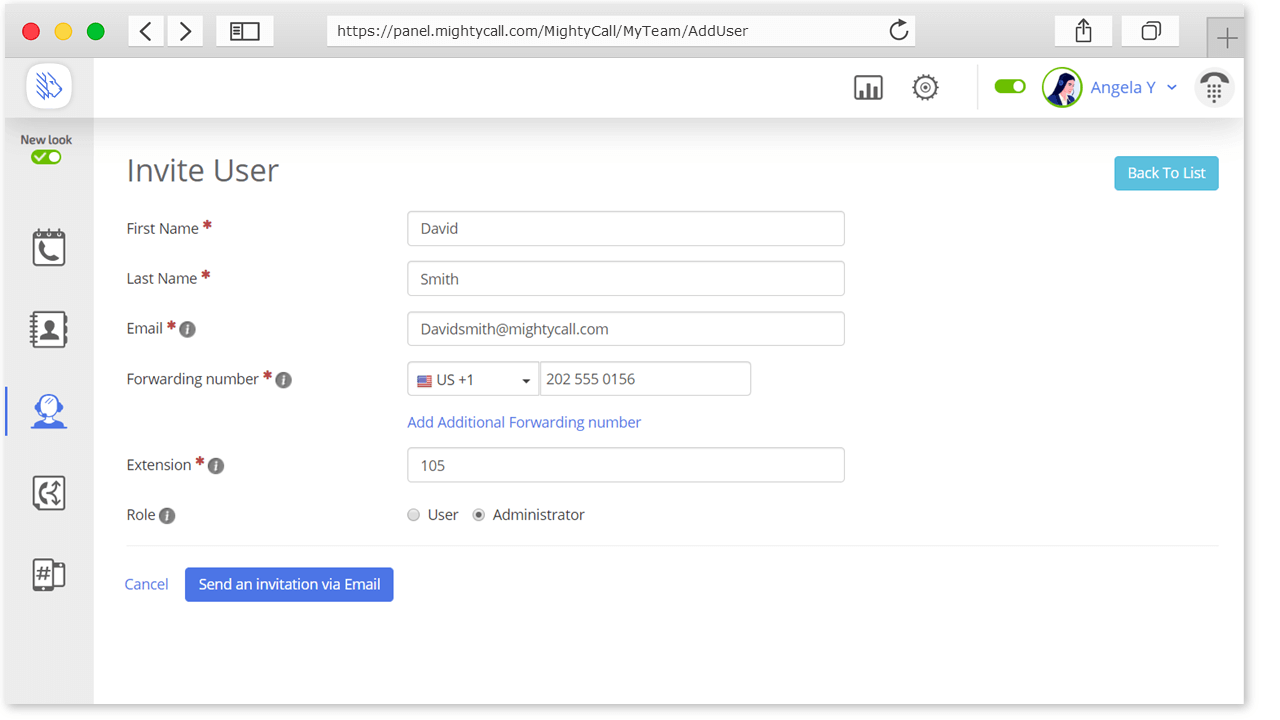
Task: Click the MightyCall logo icon
Action: [49, 86]
